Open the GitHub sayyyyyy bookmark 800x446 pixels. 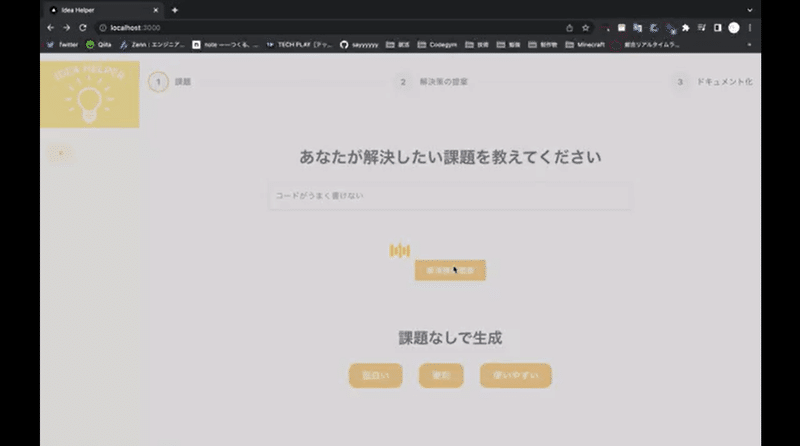[x=359, y=45]
